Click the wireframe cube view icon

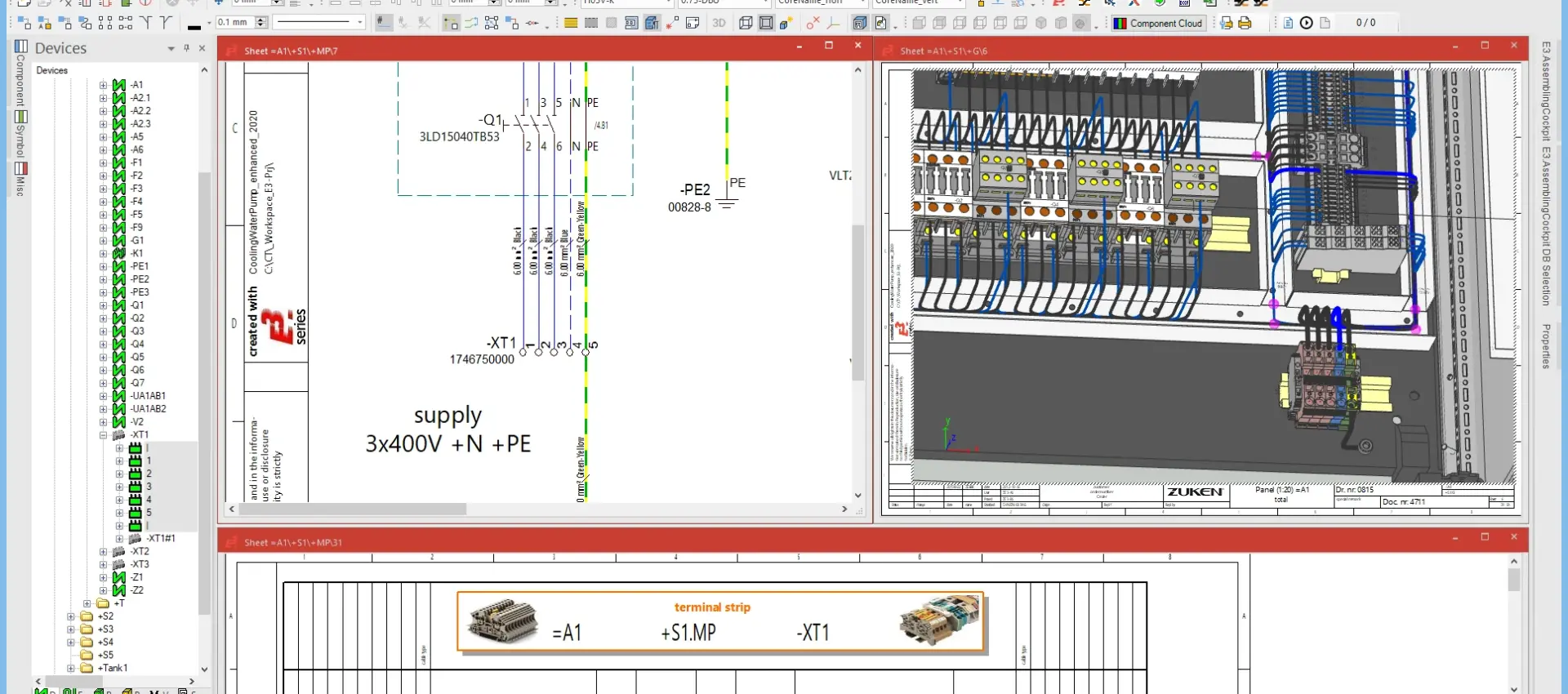(x=746, y=23)
